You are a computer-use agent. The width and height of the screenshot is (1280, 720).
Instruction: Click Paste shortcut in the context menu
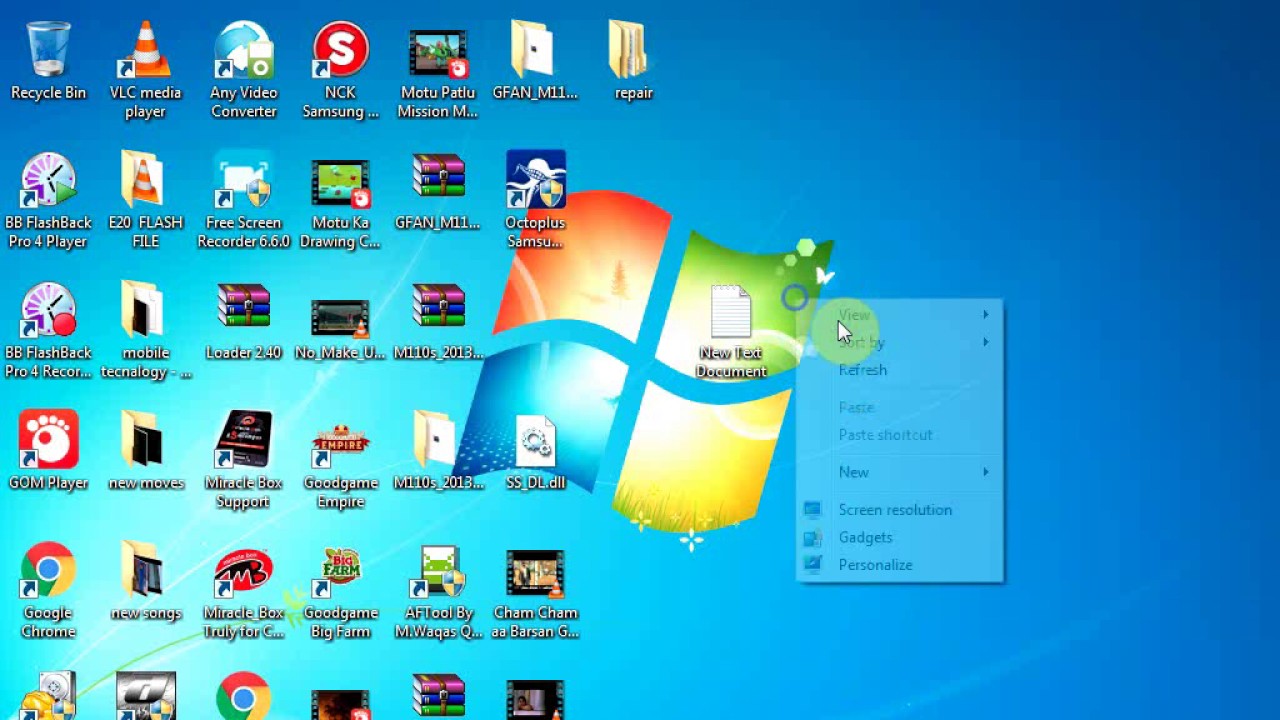[x=900, y=435]
